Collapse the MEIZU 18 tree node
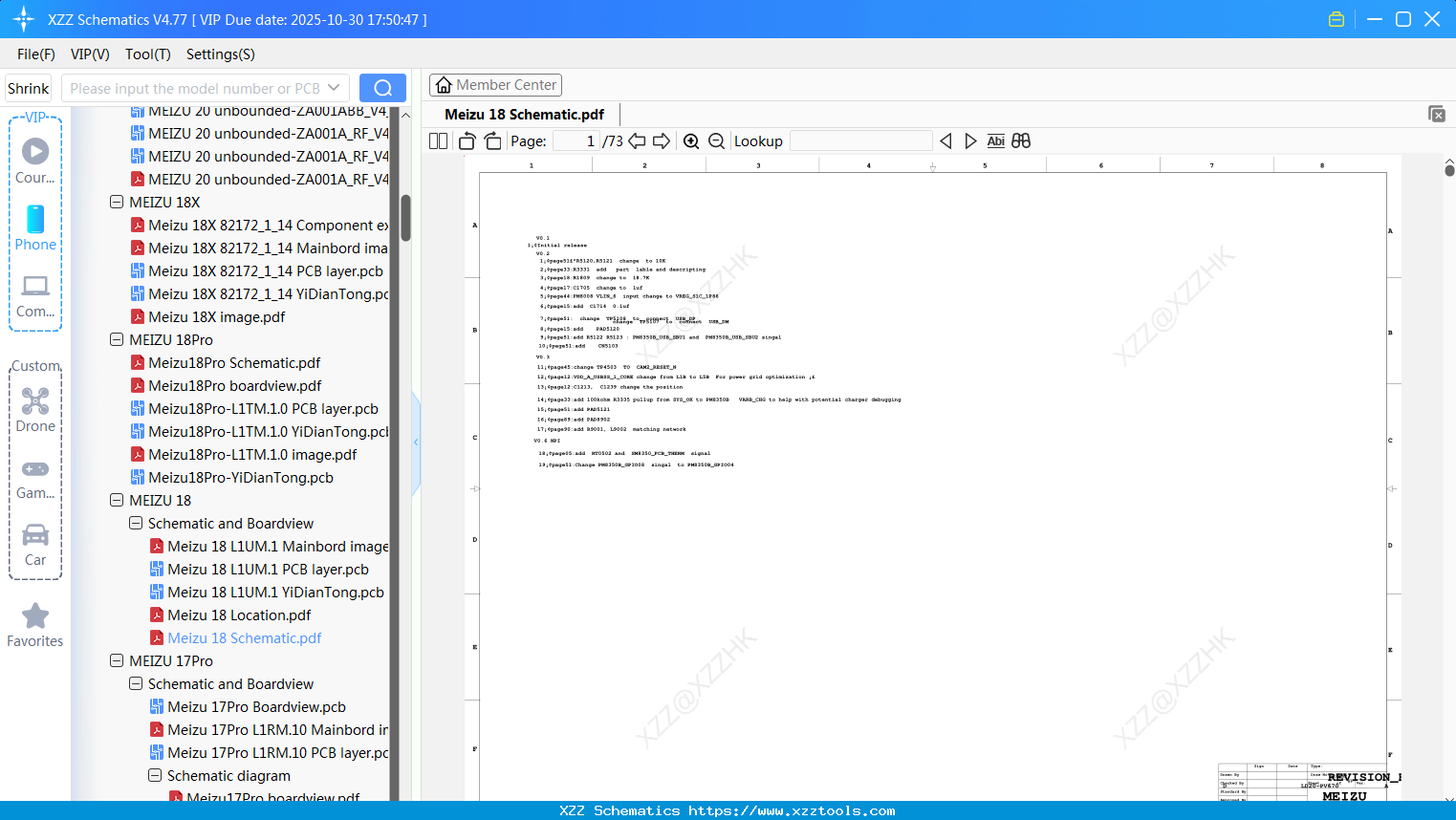The width and height of the screenshot is (1456, 820). click(x=117, y=501)
